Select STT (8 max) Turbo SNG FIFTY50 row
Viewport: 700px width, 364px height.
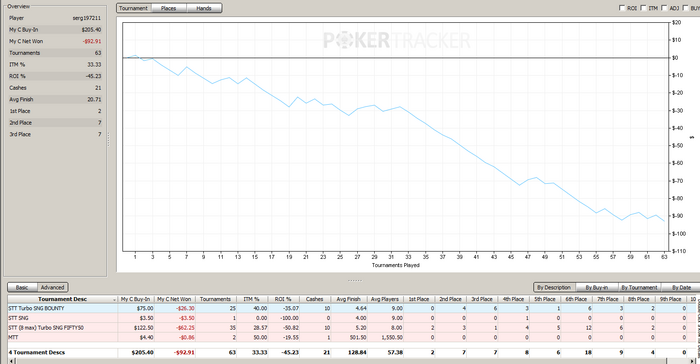pos(352,327)
